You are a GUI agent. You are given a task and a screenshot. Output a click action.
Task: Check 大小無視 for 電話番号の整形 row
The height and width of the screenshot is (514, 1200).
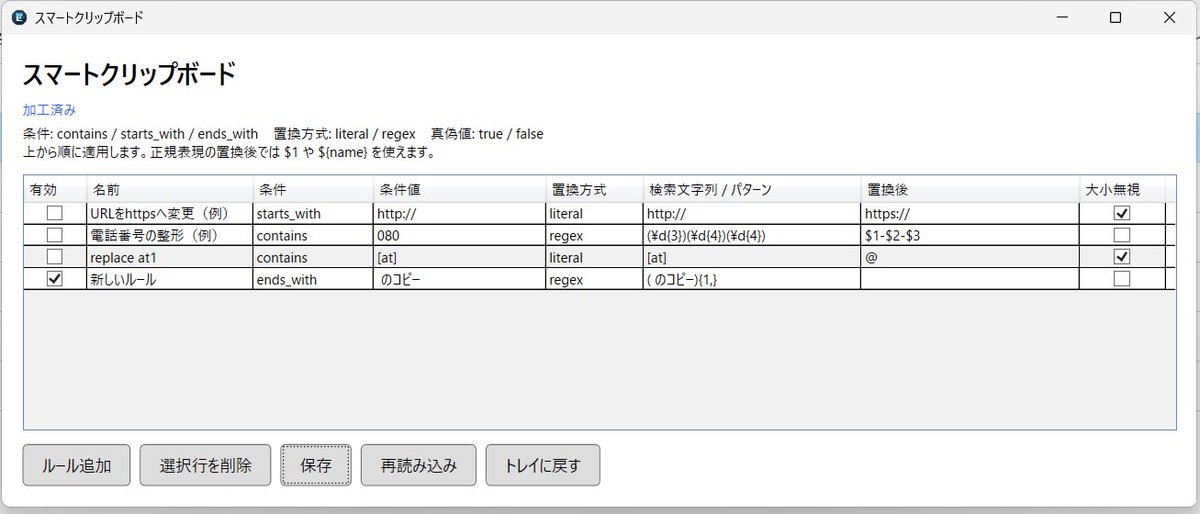[1122, 235]
